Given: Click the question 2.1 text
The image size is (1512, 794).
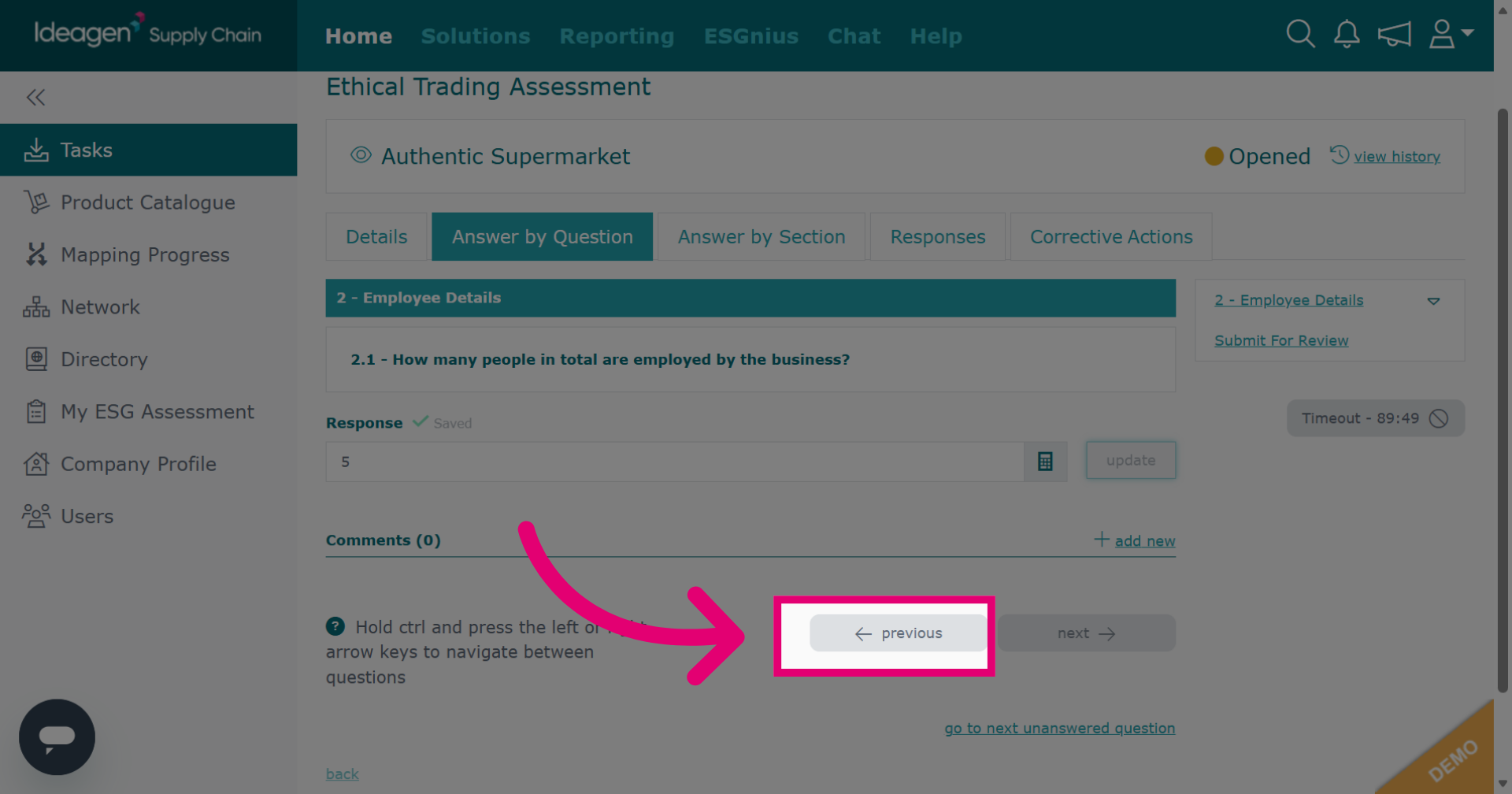Looking at the screenshot, I should coord(600,359).
